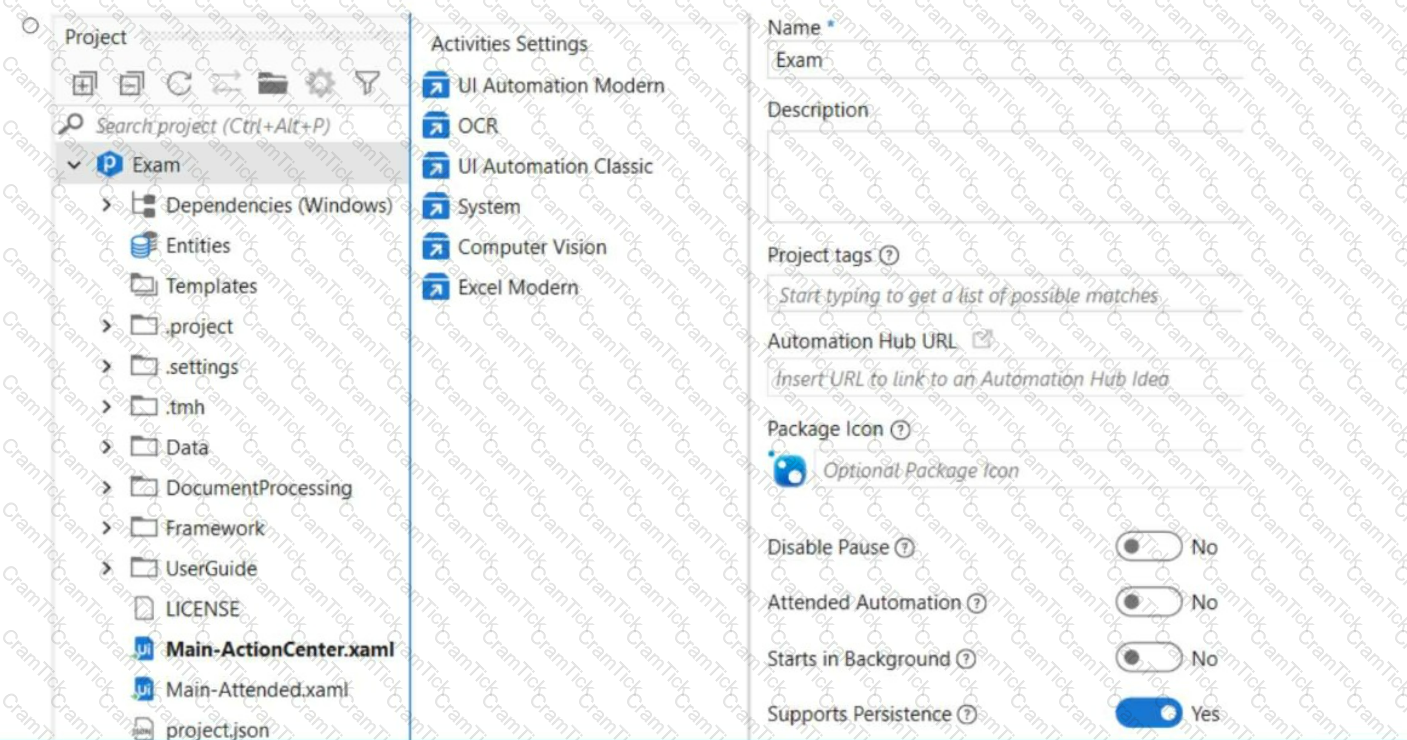Click the project filter funnel icon
This screenshot has height=740, width=1407.
[x=367, y=84]
